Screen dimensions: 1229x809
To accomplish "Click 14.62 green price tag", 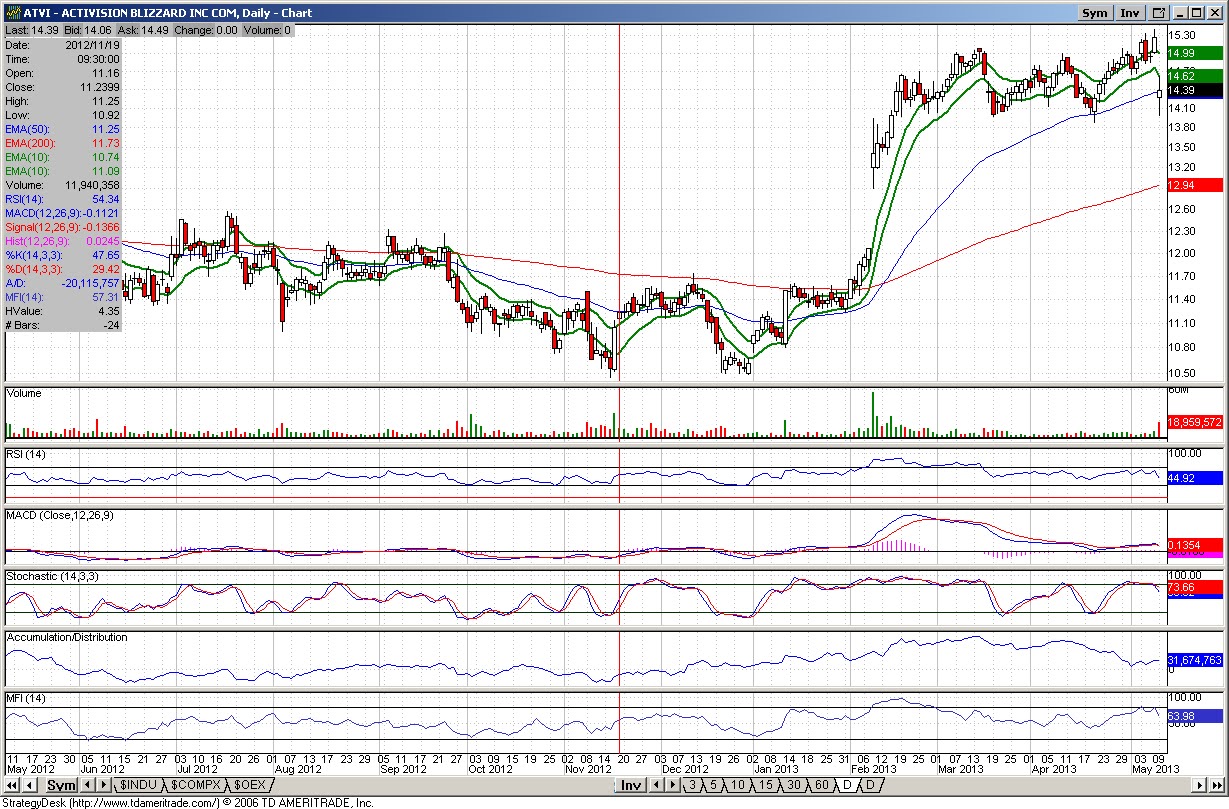I will tap(1195, 76).
